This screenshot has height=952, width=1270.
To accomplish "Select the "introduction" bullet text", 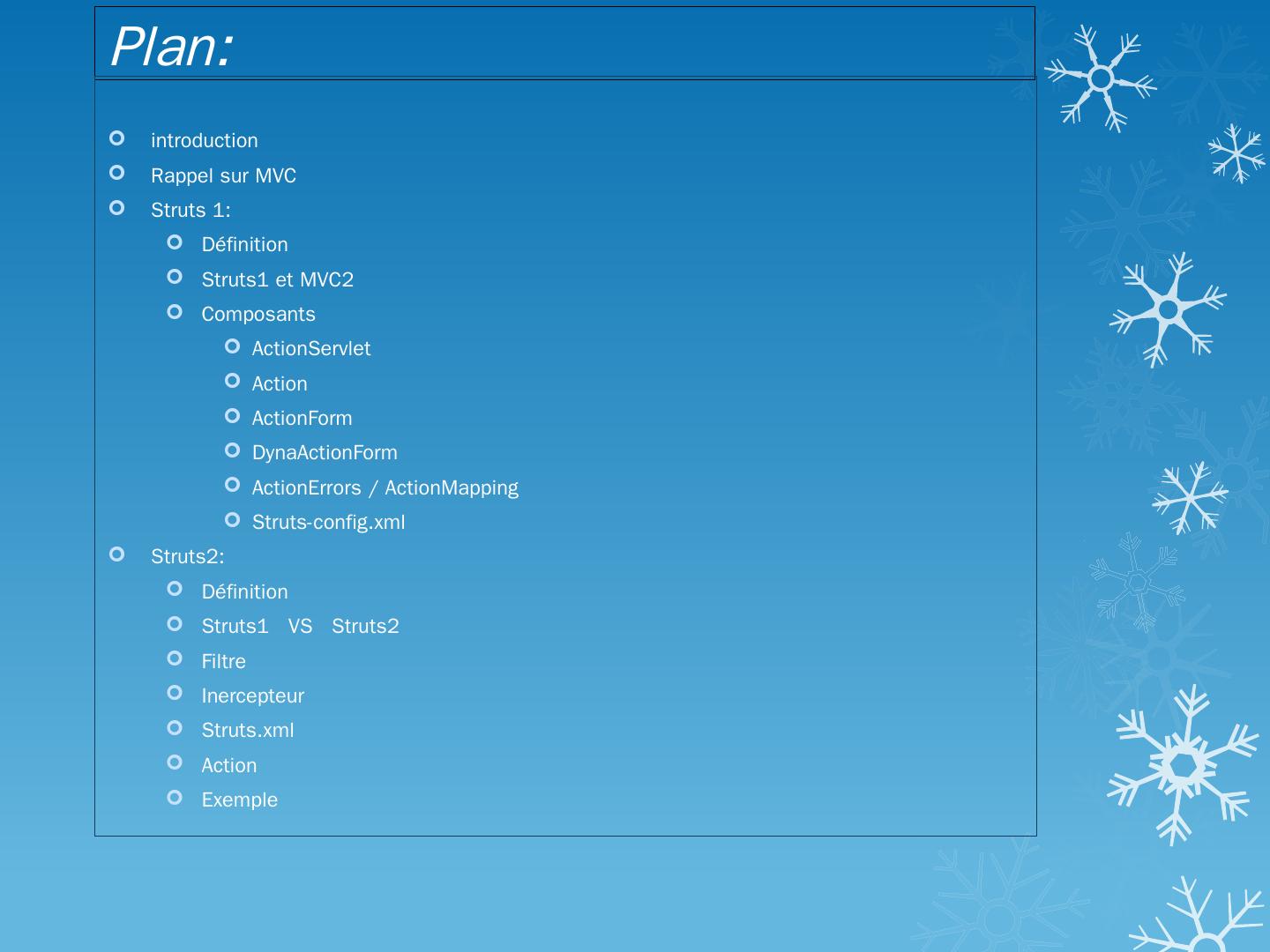I will 205,141.
